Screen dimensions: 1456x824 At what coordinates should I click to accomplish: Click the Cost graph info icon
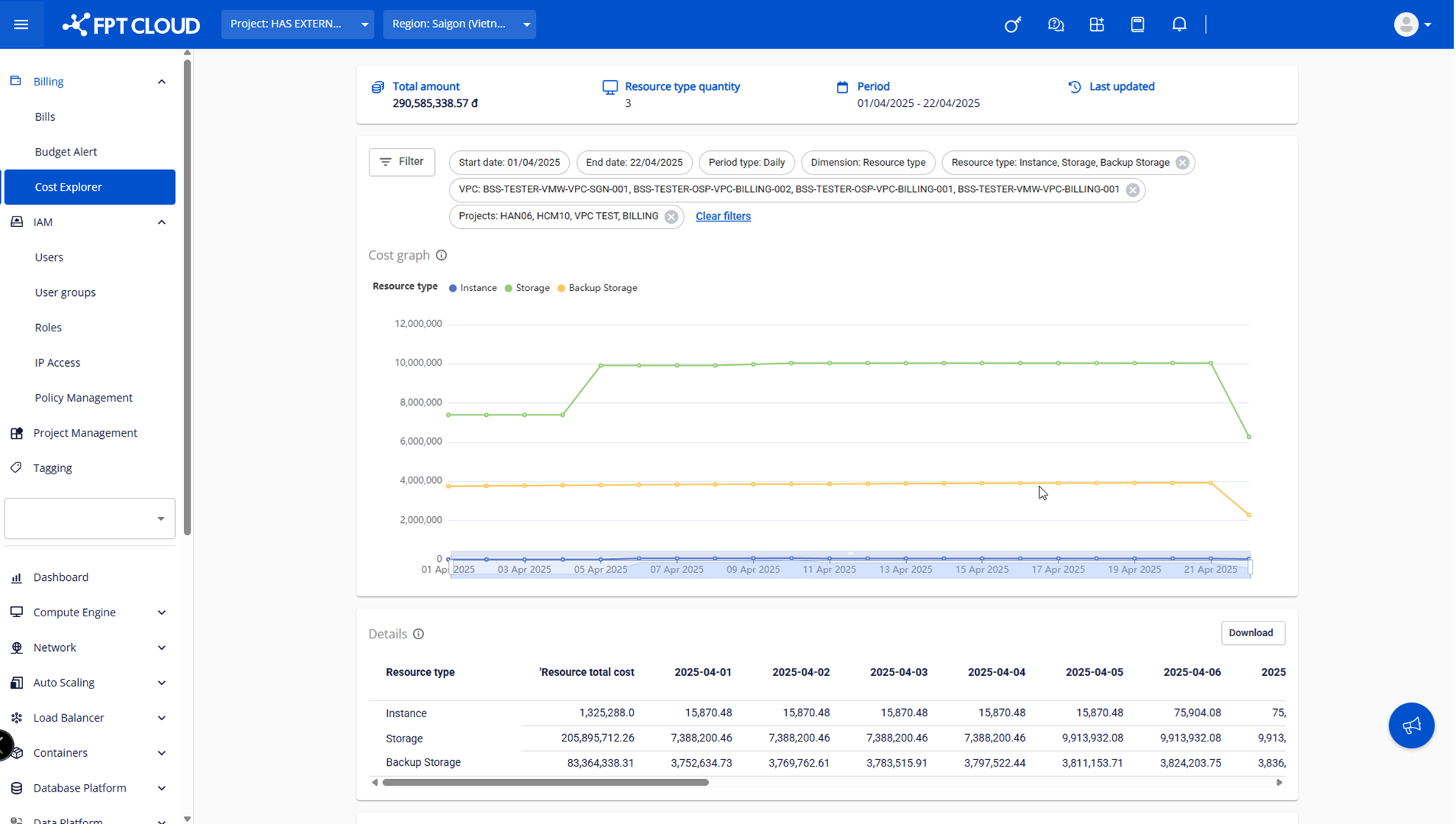[x=441, y=255]
